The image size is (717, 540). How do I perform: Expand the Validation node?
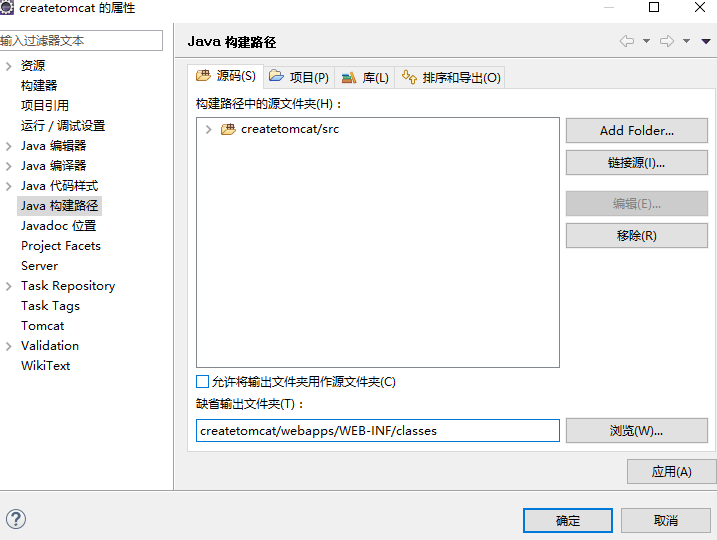click(x=9, y=346)
